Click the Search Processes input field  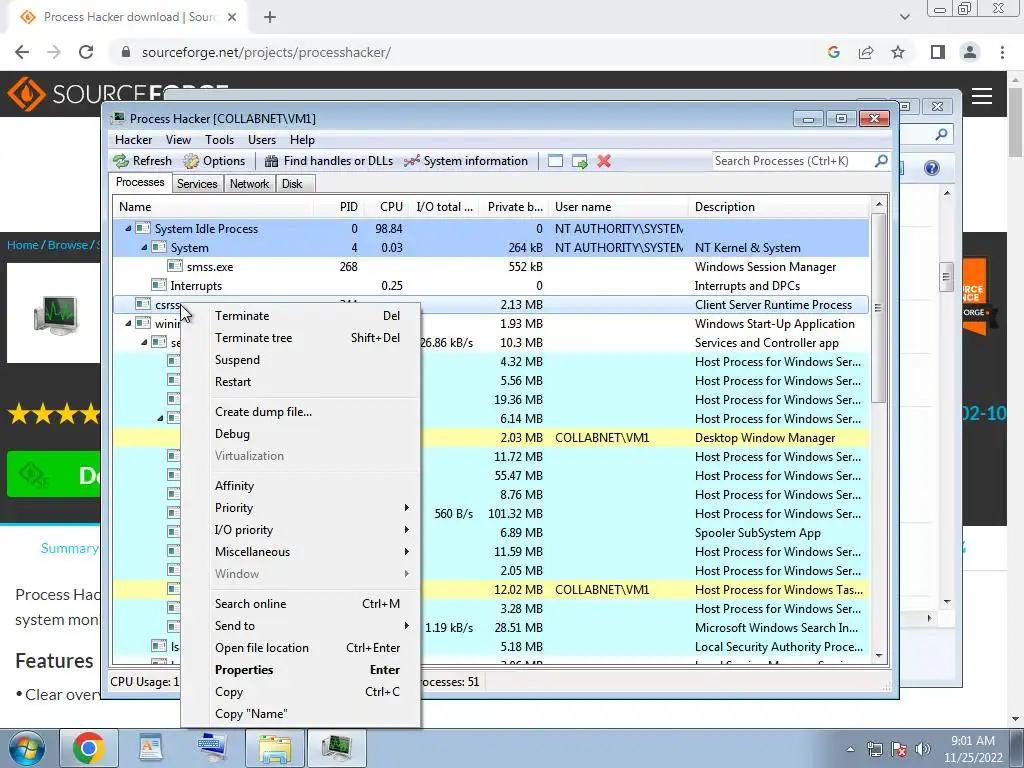pos(793,161)
